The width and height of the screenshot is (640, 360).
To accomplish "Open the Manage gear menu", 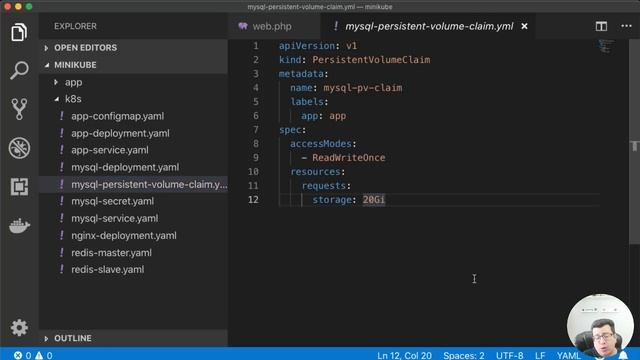I will tap(19, 327).
